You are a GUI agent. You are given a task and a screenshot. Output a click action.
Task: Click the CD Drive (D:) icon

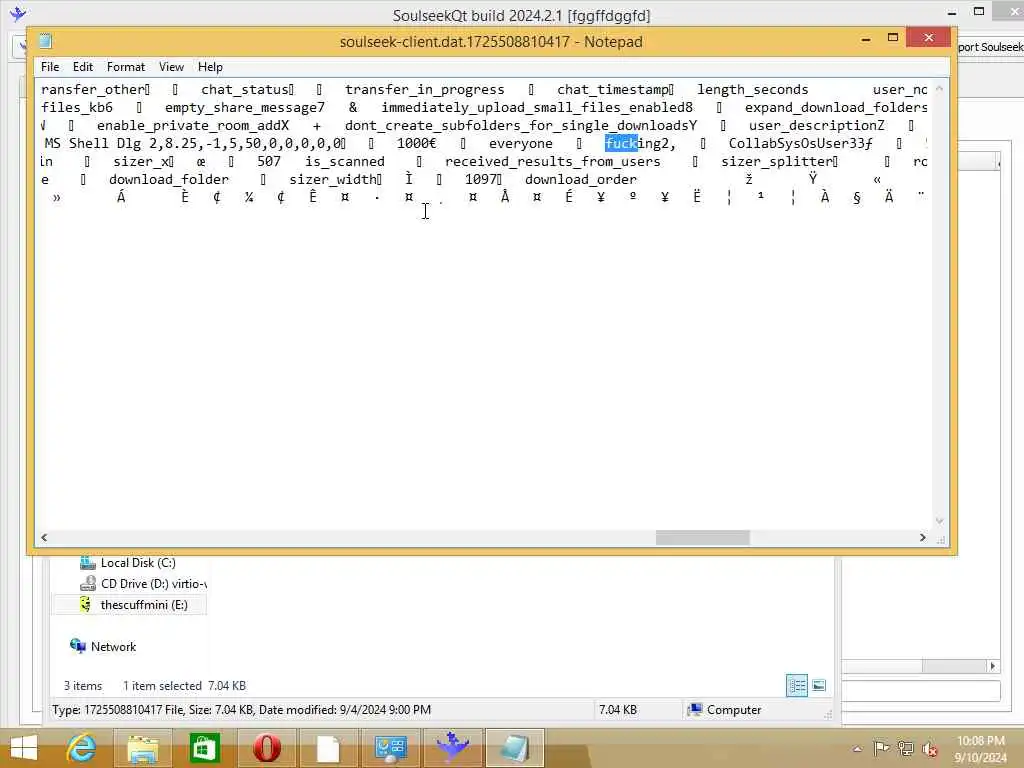coord(88,584)
